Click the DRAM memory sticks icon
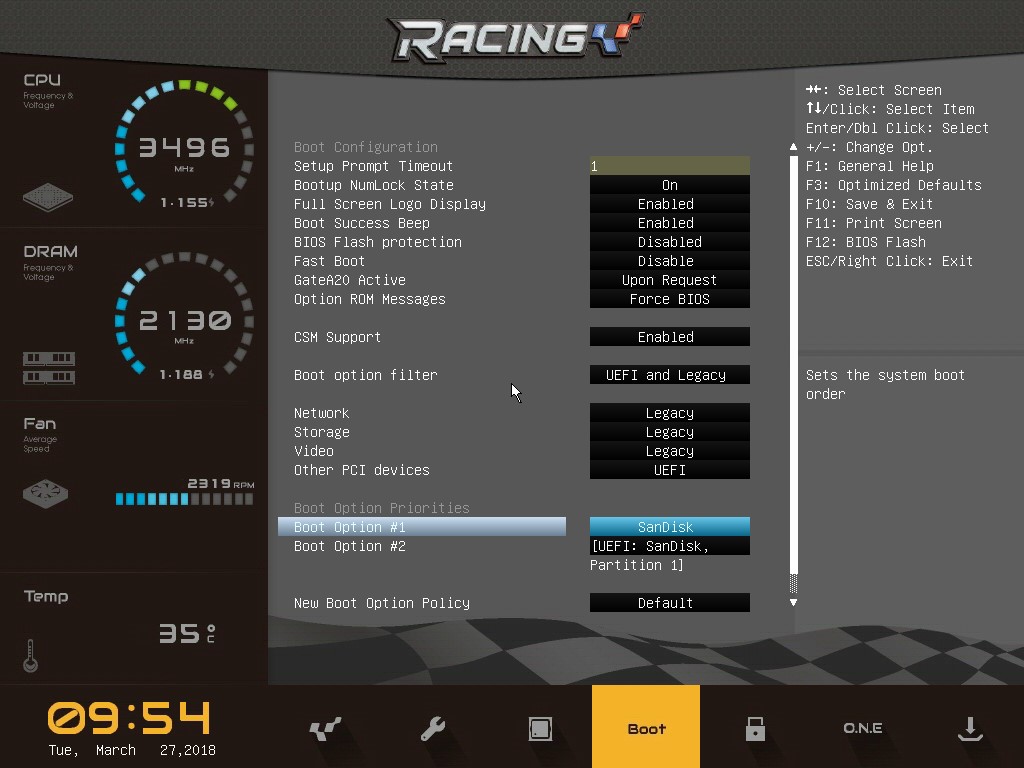The image size is (1024, 768). tap(49, 367)
